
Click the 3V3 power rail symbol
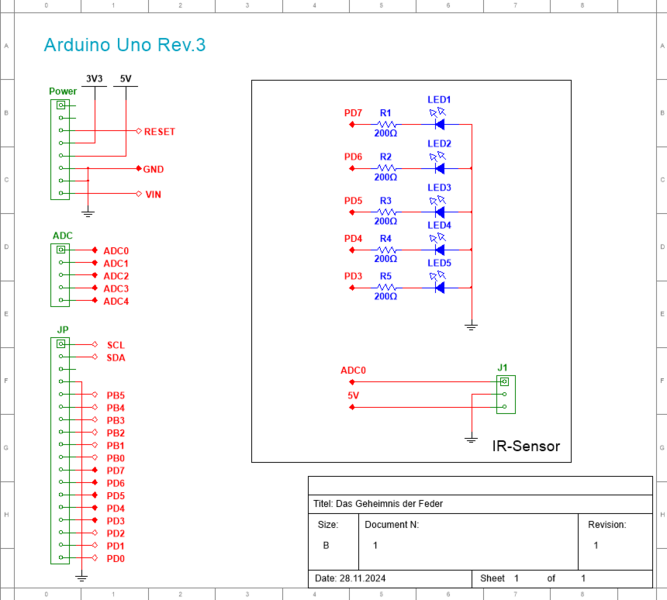click(94, 79)
